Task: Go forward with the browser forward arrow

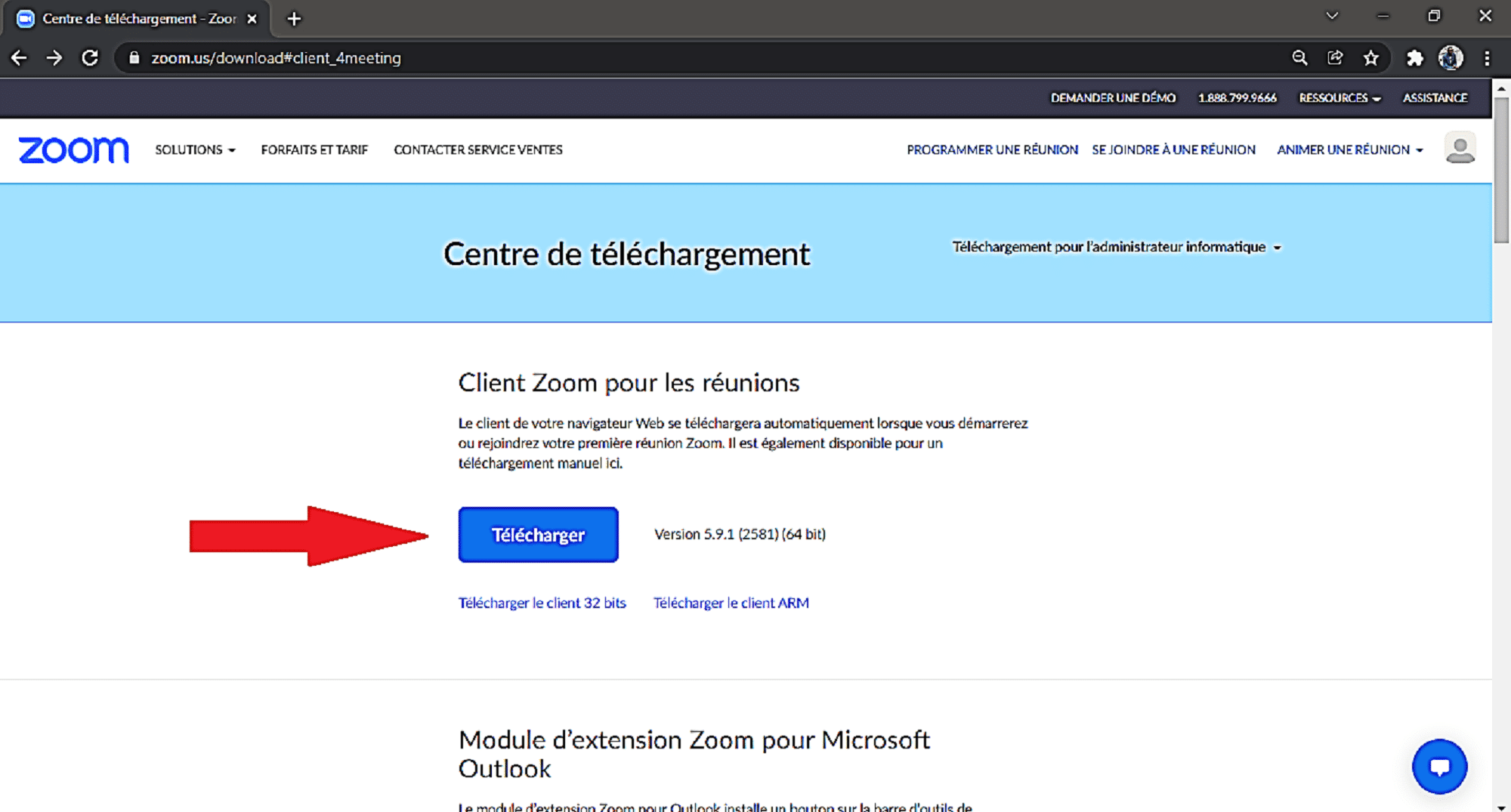Action: 54,58
